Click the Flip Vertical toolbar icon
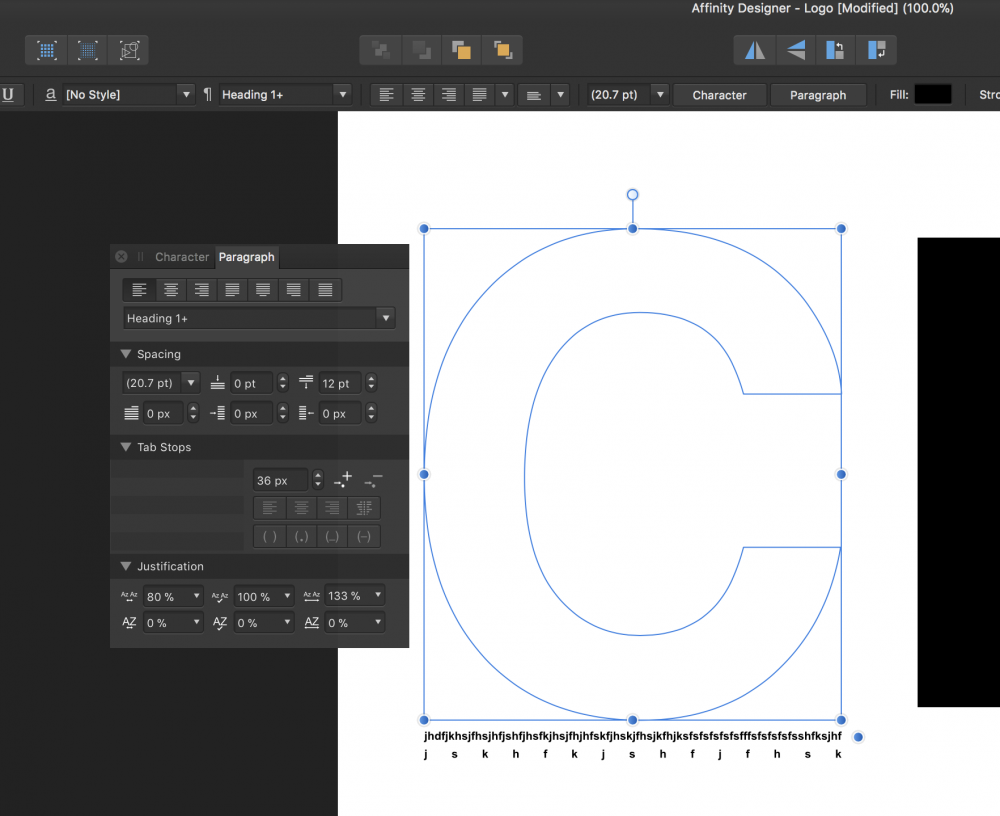 pos(795,50)
